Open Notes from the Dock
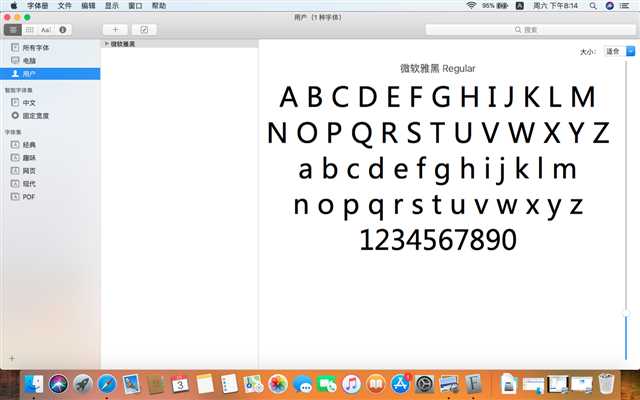Image resolution: width=640 pixels, height=400 pixels. [204, 384]
